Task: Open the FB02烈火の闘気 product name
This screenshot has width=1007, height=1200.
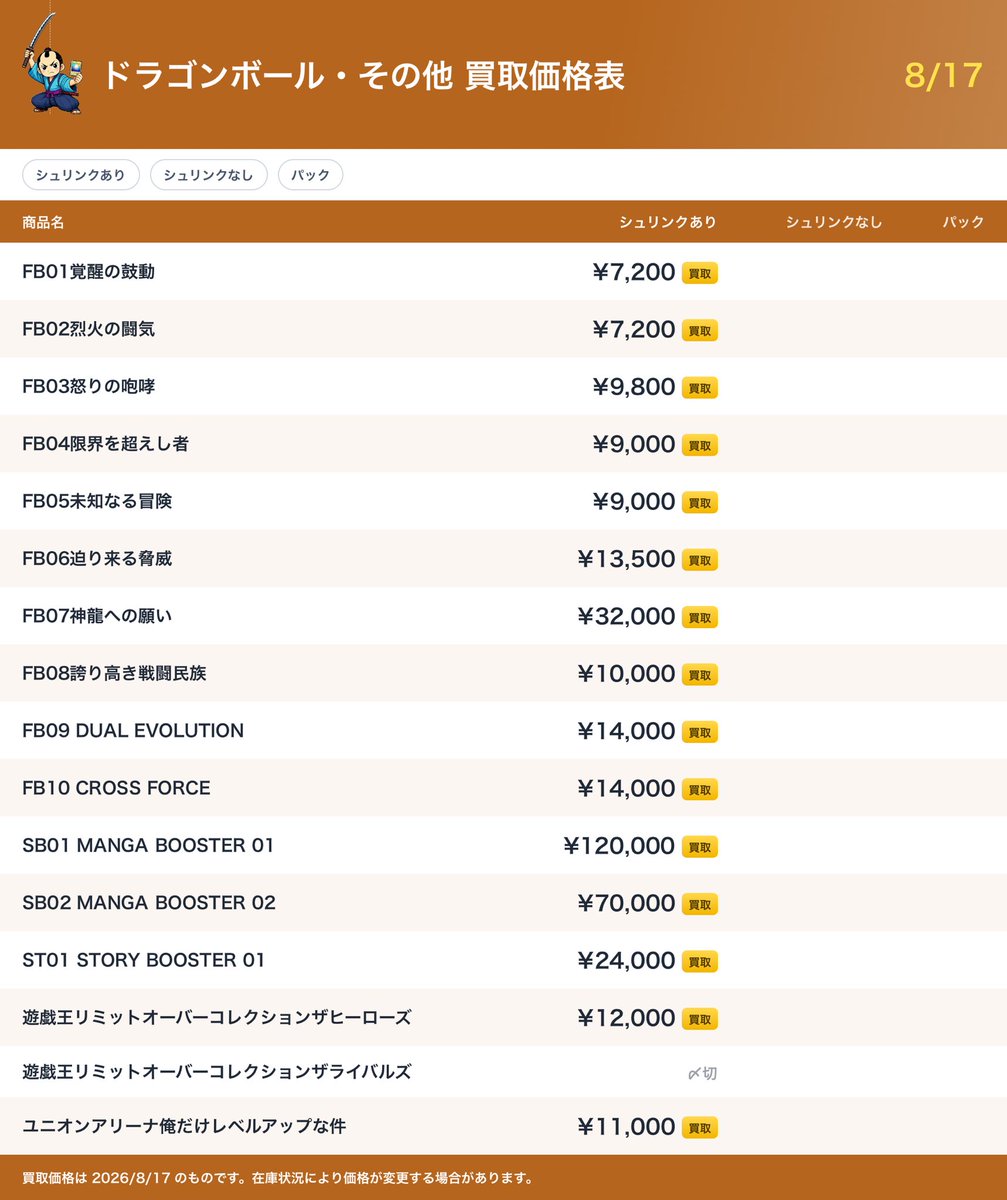Action: coord(88,329)
